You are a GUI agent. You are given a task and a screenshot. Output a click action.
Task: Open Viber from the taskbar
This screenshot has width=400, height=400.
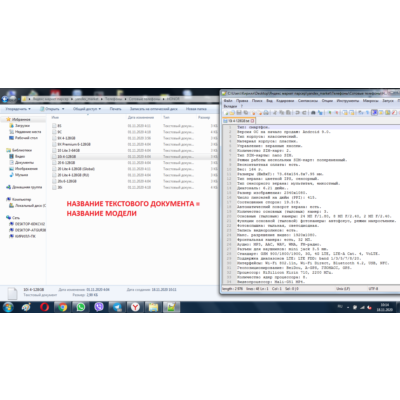(99, 307)
